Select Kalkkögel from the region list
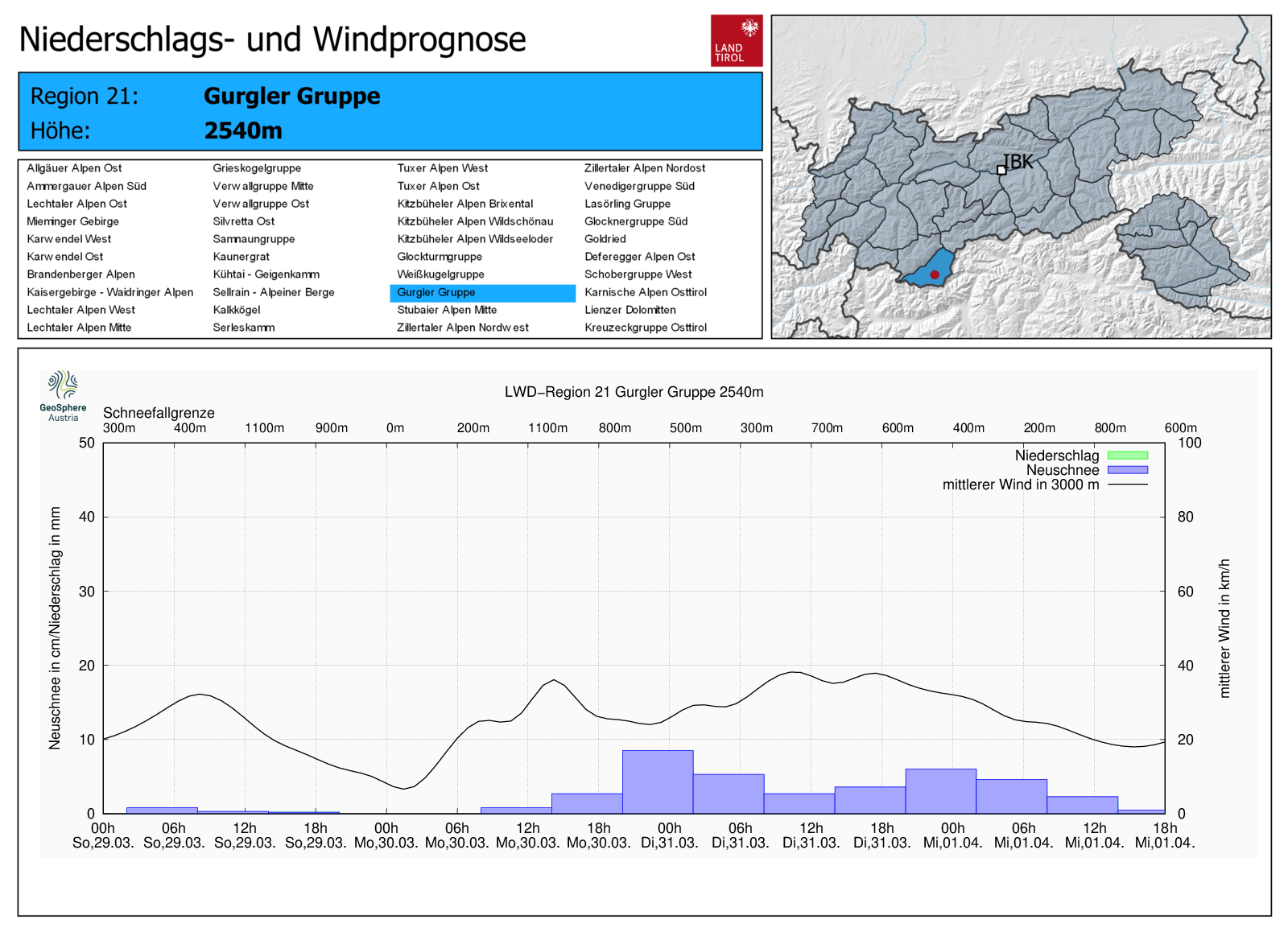Screen dimensions: 1288x928 [x=236, y=310]
